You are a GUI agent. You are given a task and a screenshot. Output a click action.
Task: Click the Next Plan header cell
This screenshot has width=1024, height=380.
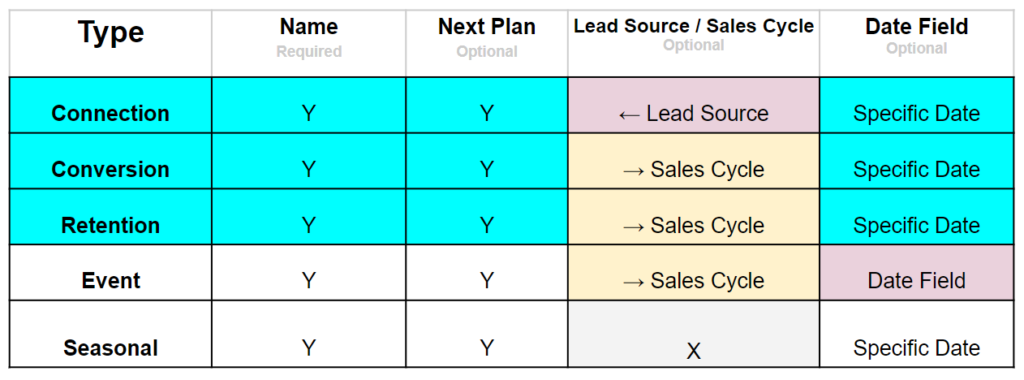click(487, 27)
